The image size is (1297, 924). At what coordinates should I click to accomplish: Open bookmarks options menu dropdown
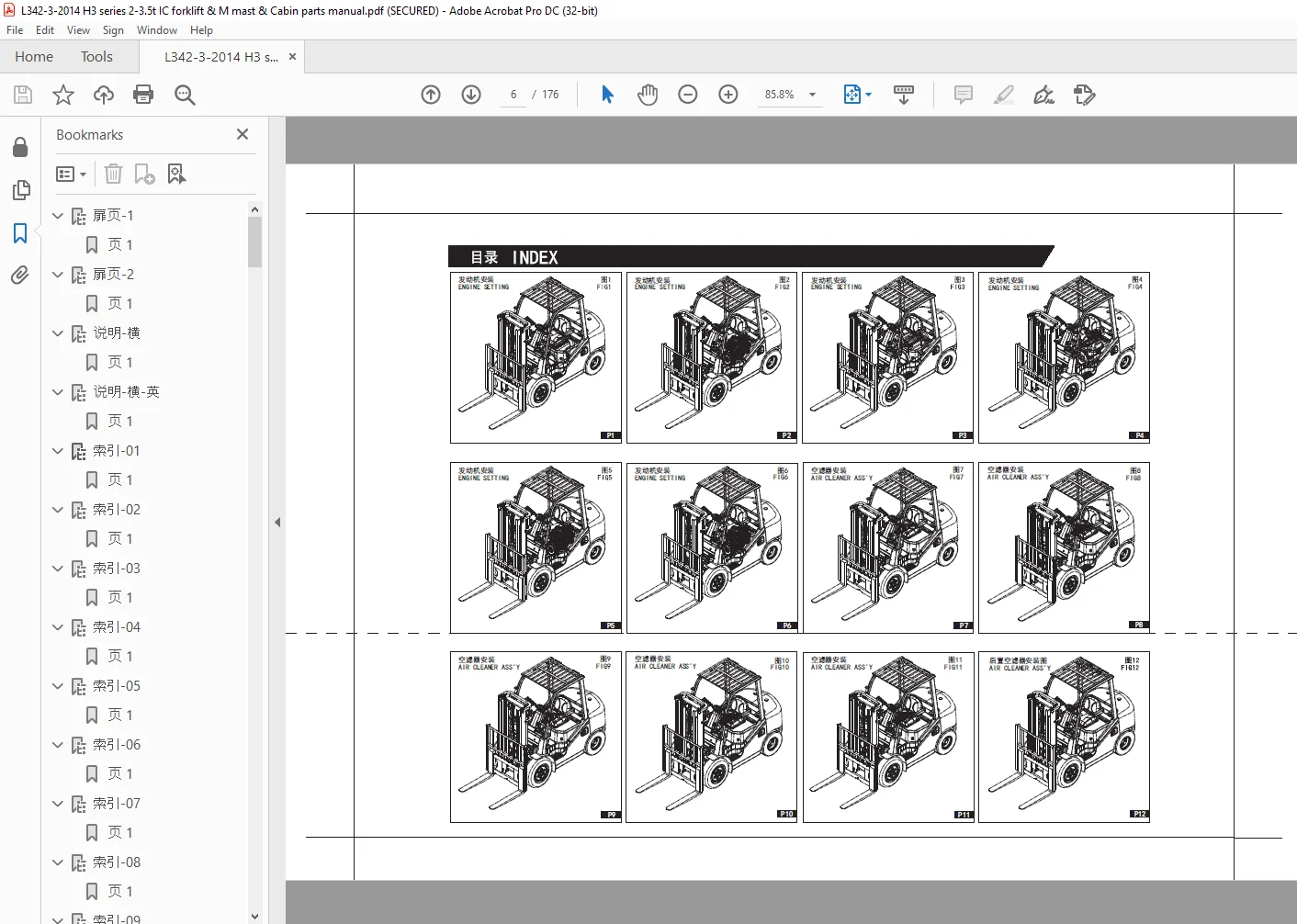71,174
